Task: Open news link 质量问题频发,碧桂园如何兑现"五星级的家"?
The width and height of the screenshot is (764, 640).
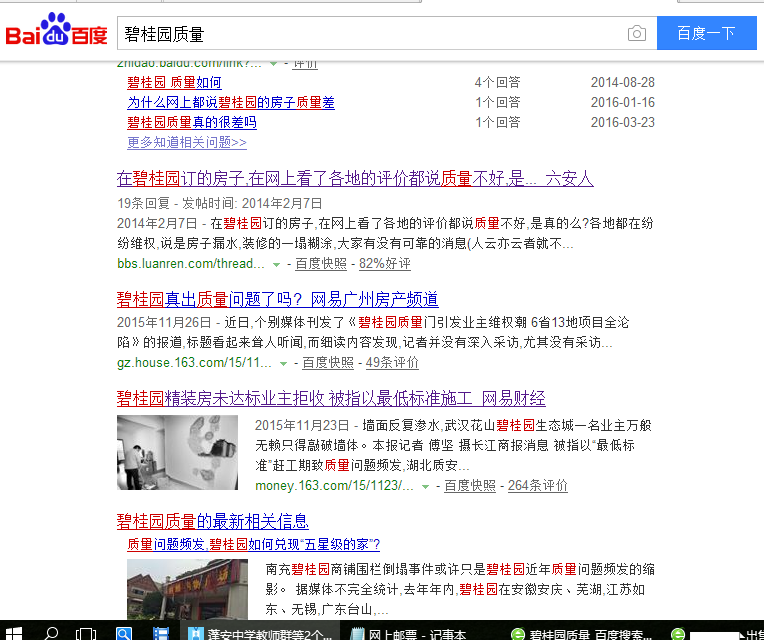Action: 253,544
